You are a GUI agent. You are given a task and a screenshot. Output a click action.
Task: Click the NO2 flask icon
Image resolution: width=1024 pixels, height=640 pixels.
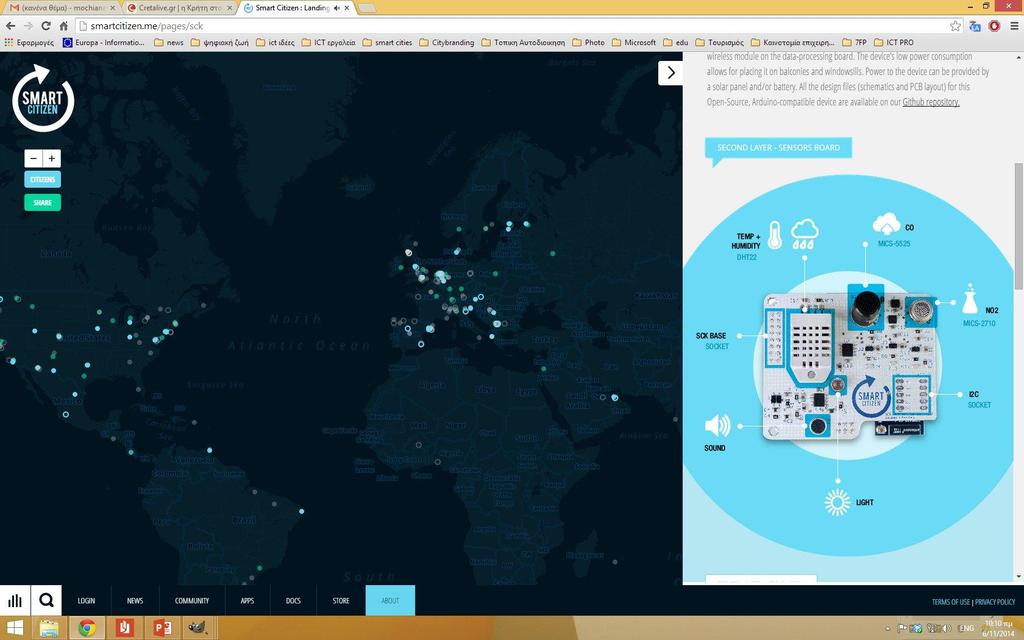[970, 298]
